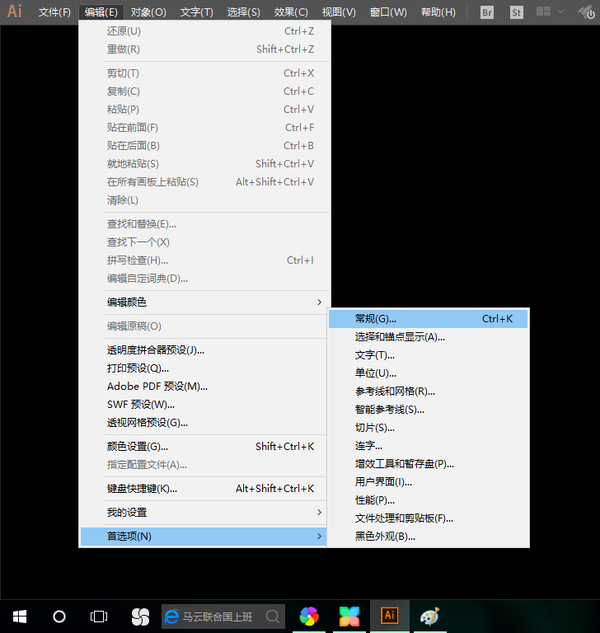Click the disabled 清除(L) entry
Viewport: 600px width, 633px height.
point(203,200)
